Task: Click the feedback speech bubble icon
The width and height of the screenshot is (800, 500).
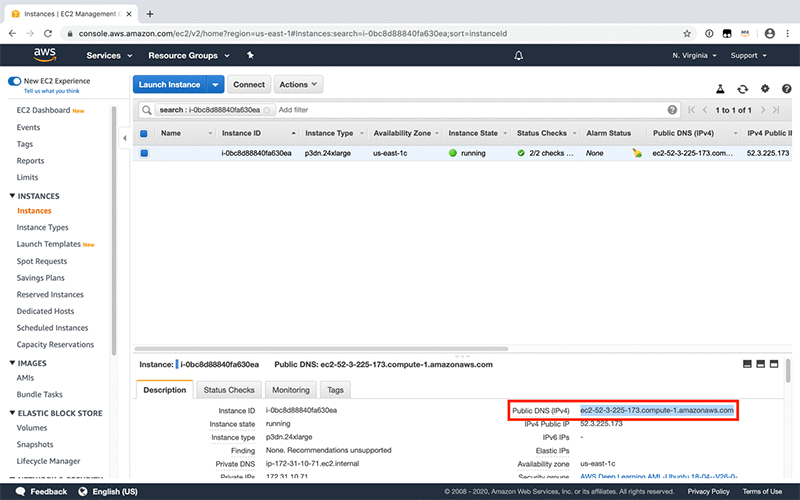Action: tap(20, 491)
